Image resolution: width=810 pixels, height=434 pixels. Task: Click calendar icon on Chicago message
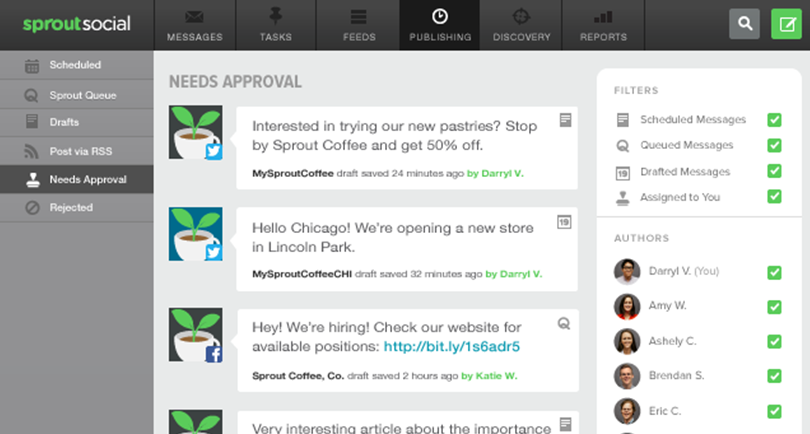coord(565,221)
